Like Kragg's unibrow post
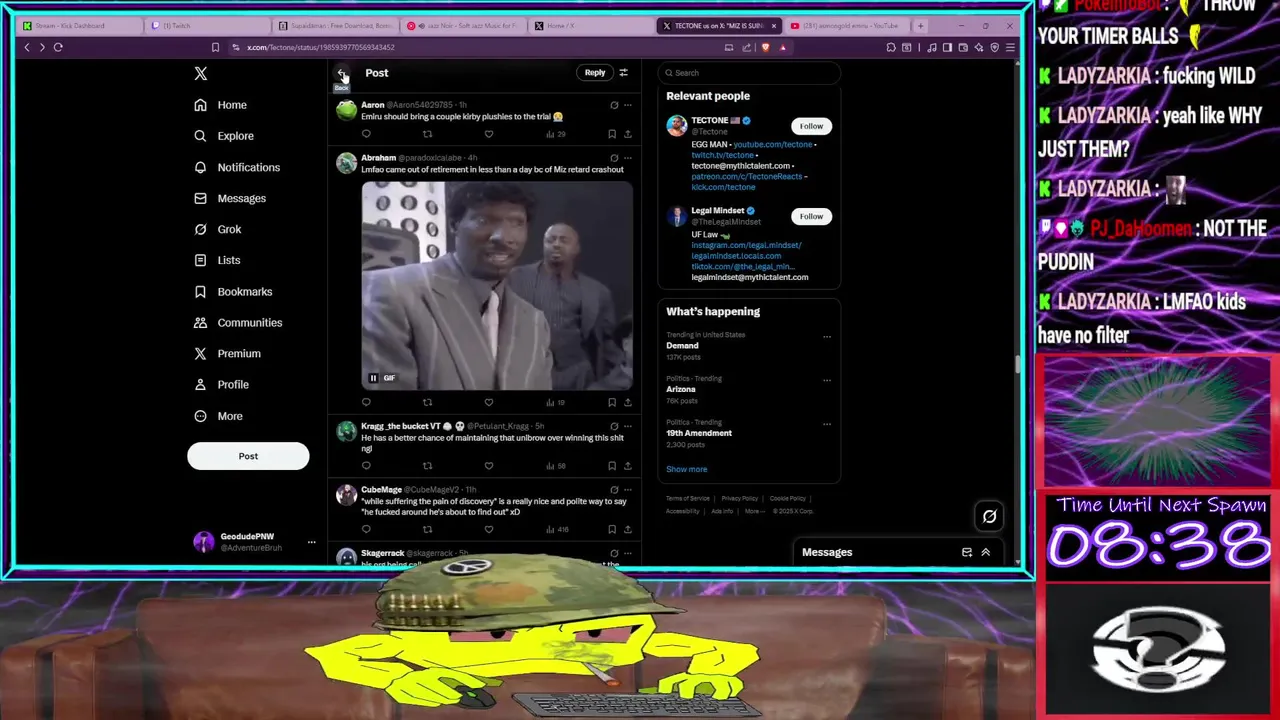Image resolution: width=1280 pixels, height=720 pixels. pos(489,466)
